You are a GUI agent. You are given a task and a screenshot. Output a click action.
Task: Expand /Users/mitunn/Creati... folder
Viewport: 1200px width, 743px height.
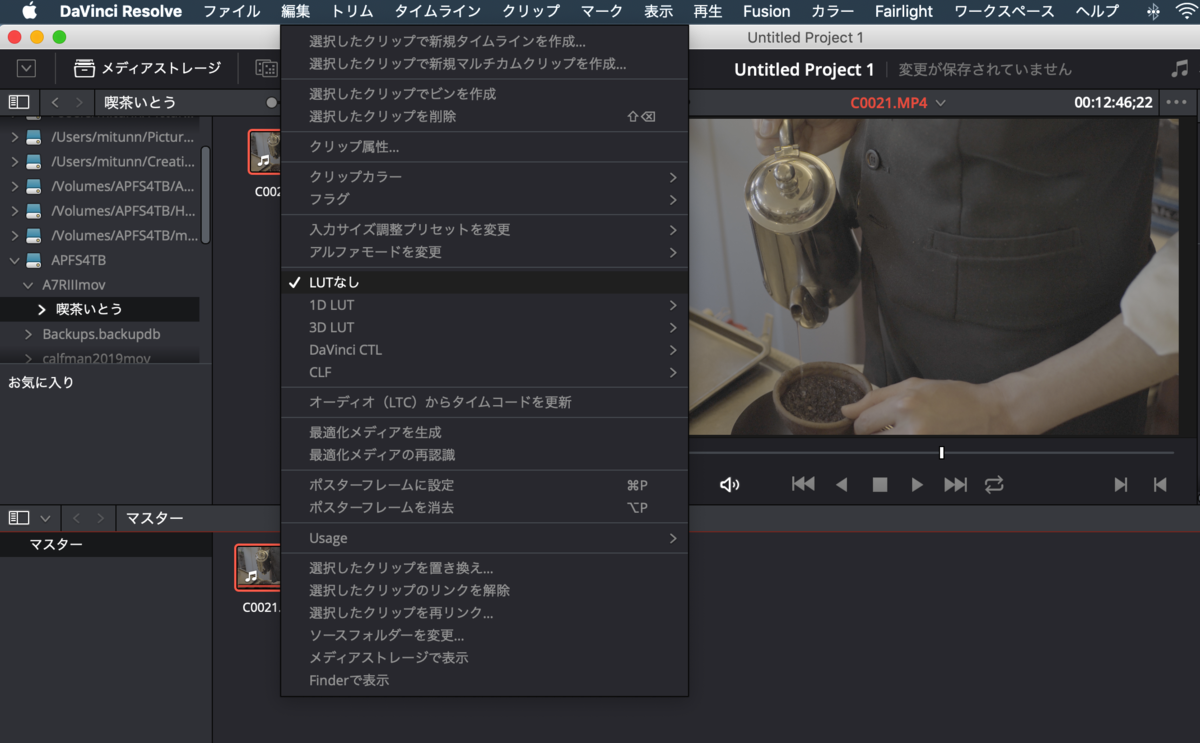click(x=15, y=161)
